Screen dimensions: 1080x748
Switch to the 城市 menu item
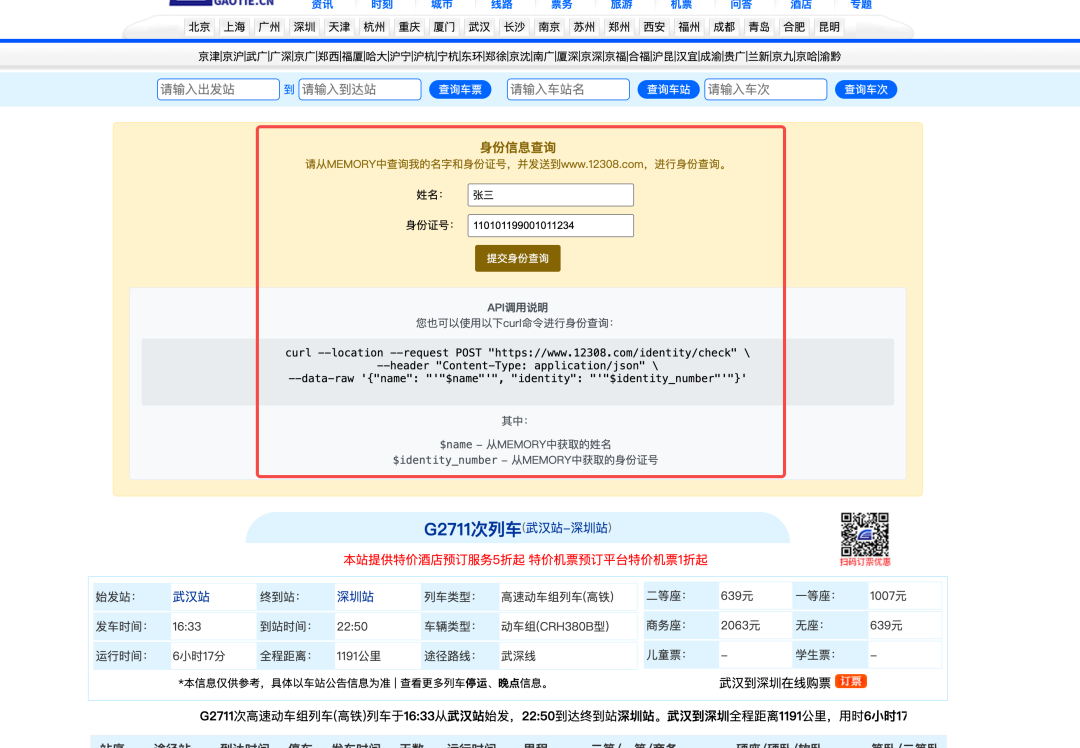tap(441, 4)
